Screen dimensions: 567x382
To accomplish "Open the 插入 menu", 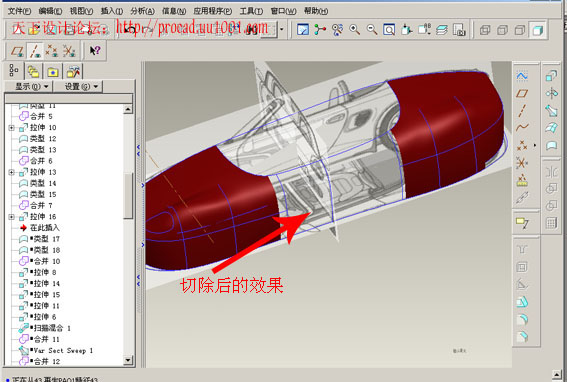I will point(111,11).
